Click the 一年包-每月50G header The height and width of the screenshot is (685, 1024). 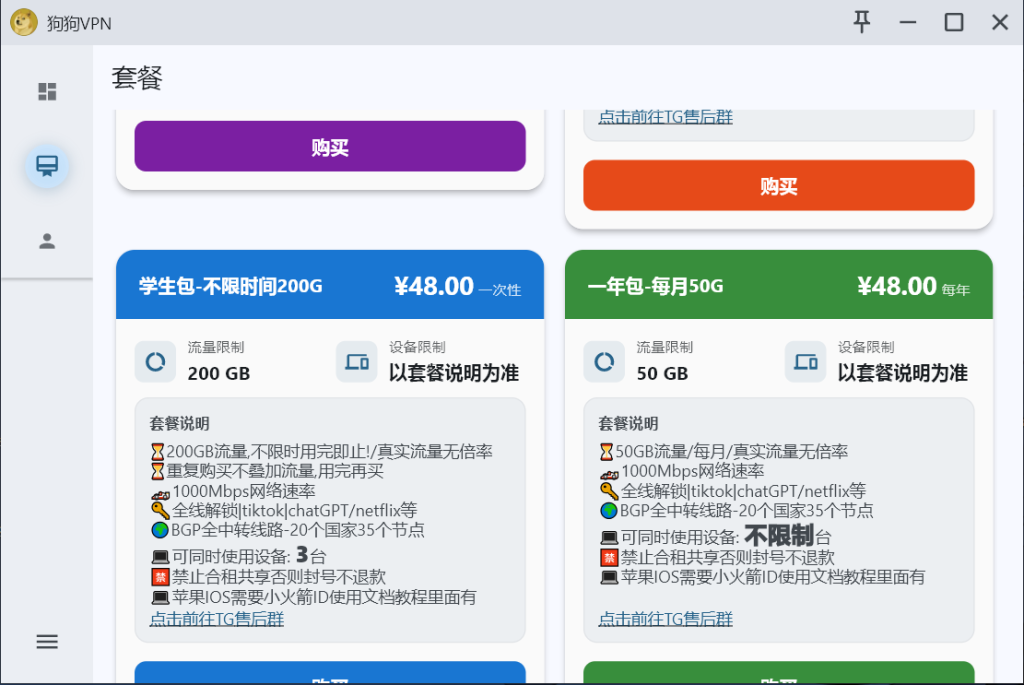(x=656, y=286)
